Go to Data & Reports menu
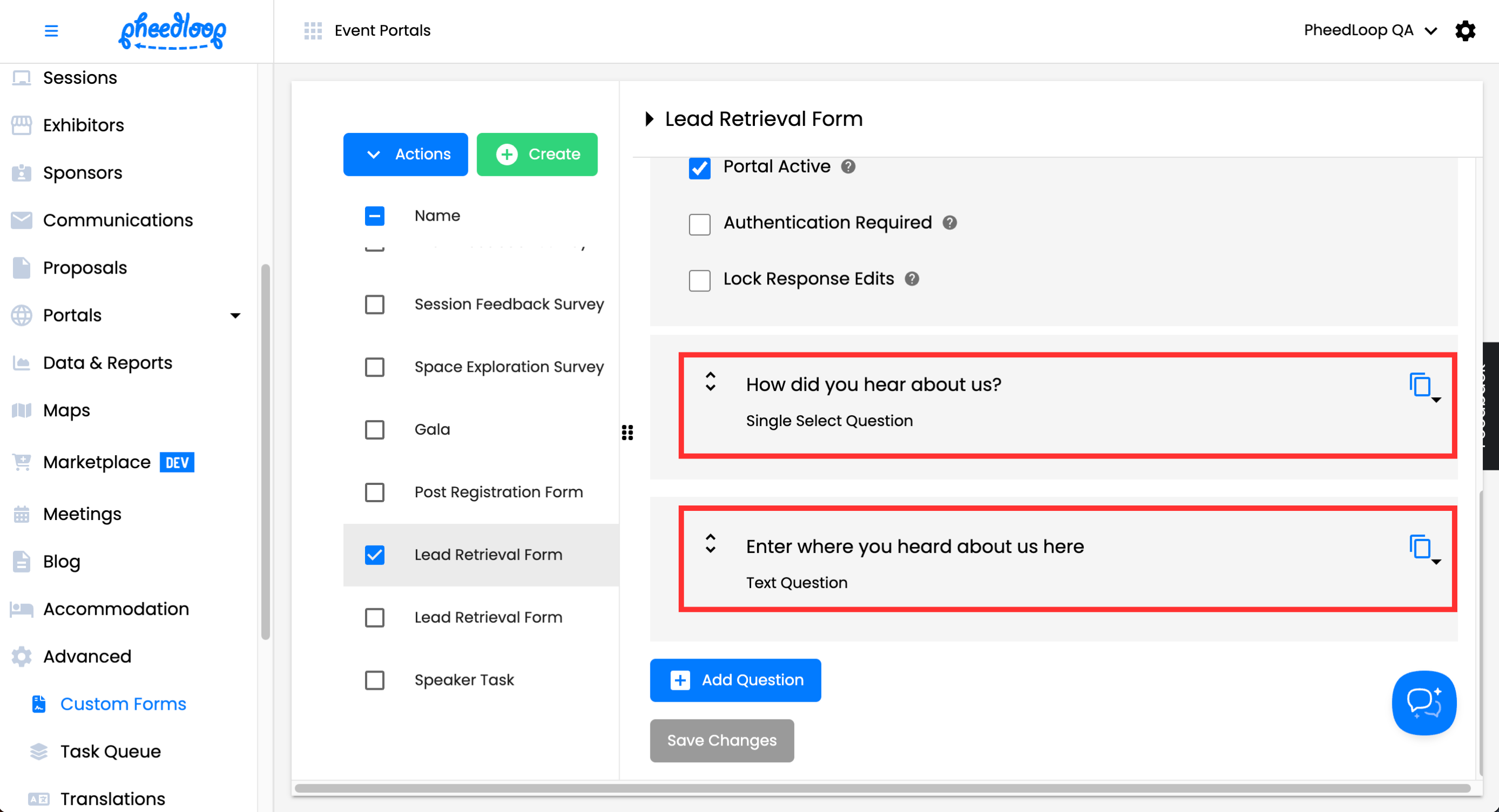Image resolution: width=1499 pixels, height=812 pixels. 107,362
